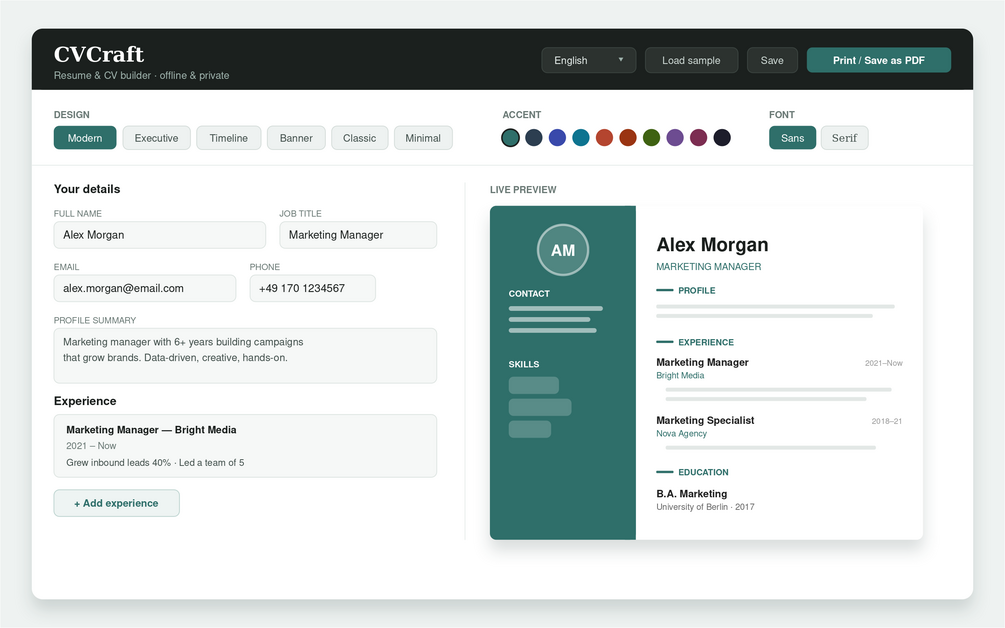Select the cyan-blue accent swatch

581,138
